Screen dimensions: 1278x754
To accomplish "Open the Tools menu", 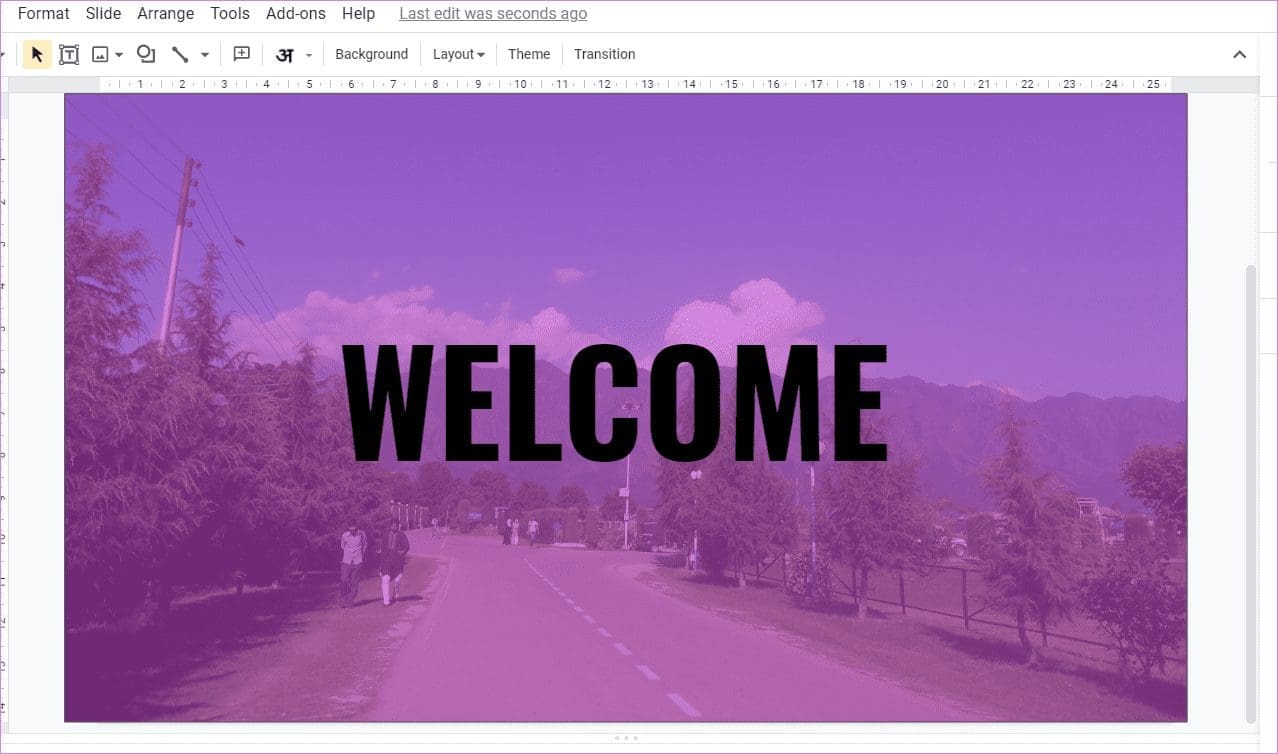I will coord(230,14).
